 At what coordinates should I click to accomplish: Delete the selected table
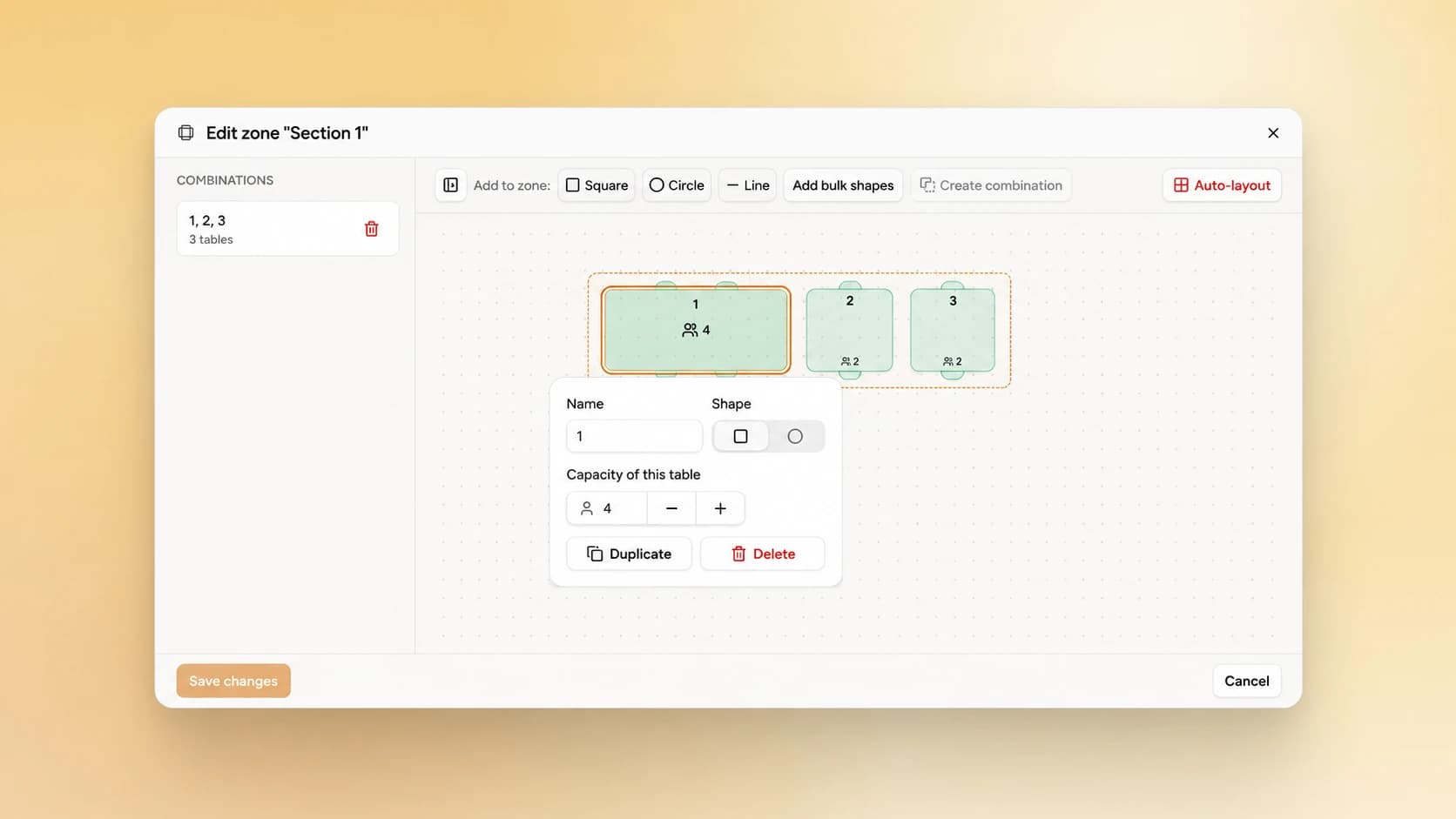(762, 554)
